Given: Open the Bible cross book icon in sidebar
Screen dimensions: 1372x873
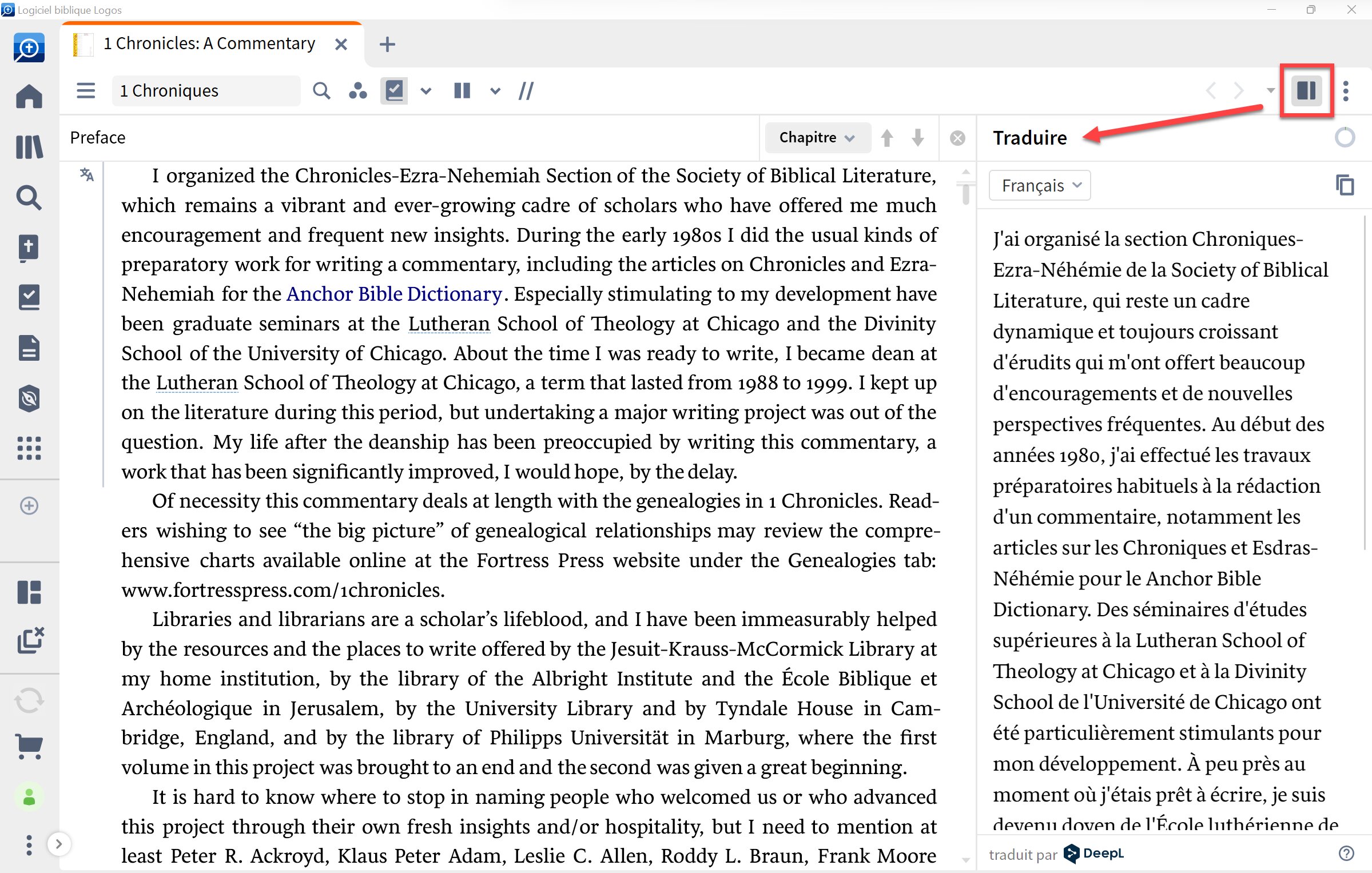Looking at the screenshot, I should pos(29,248).
